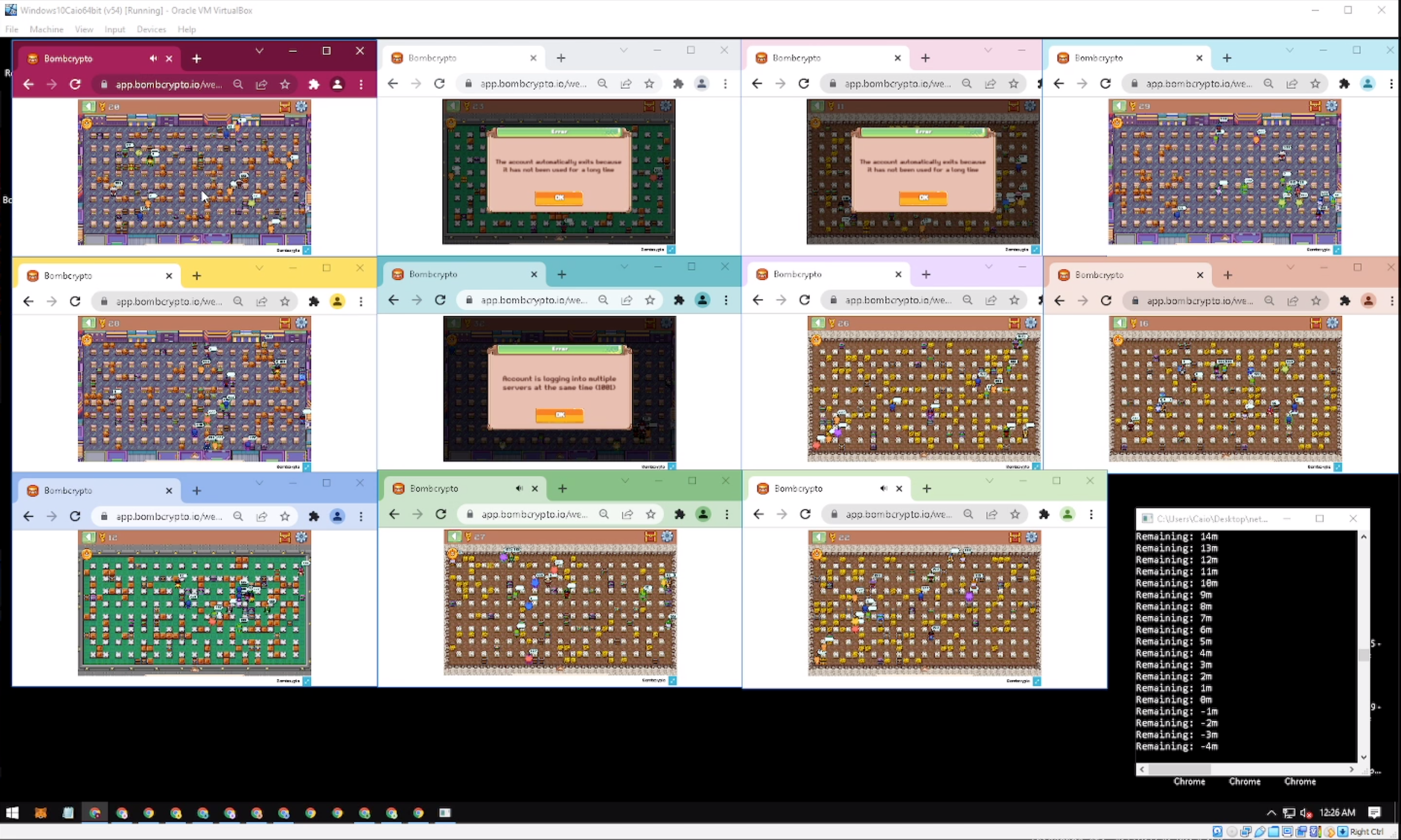1401x840 pixels.
Task: Click OK on inactivity error in grey window
Action: (x=559, y=197)
